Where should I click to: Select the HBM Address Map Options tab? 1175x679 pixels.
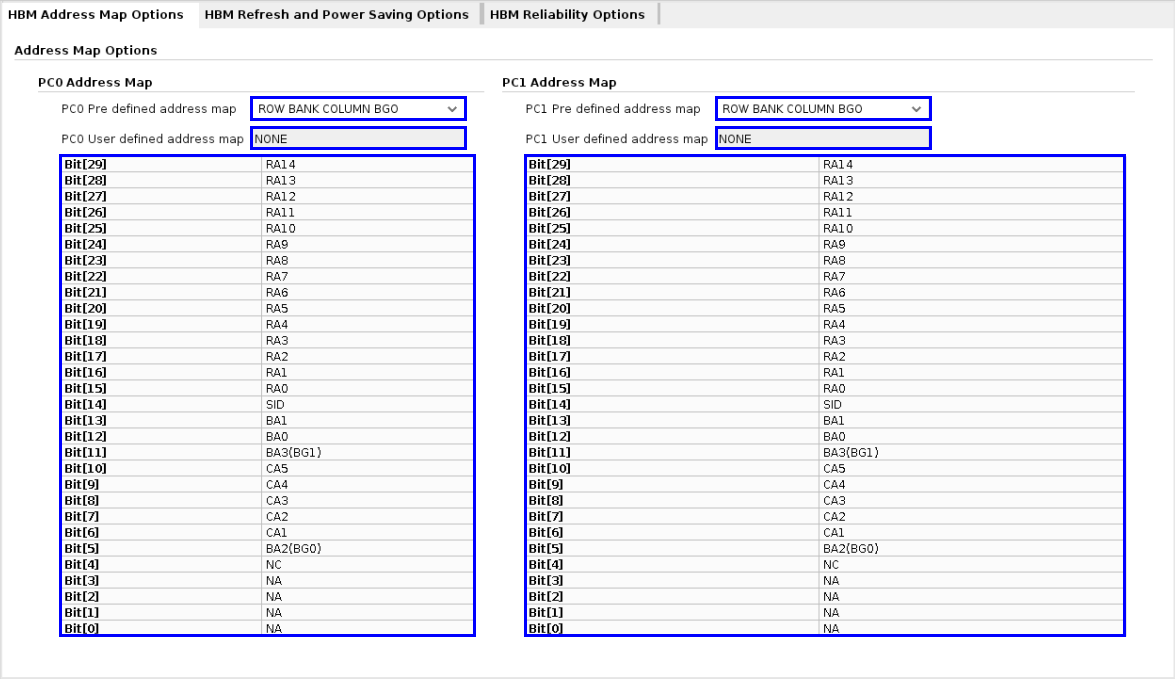point(96,14)
